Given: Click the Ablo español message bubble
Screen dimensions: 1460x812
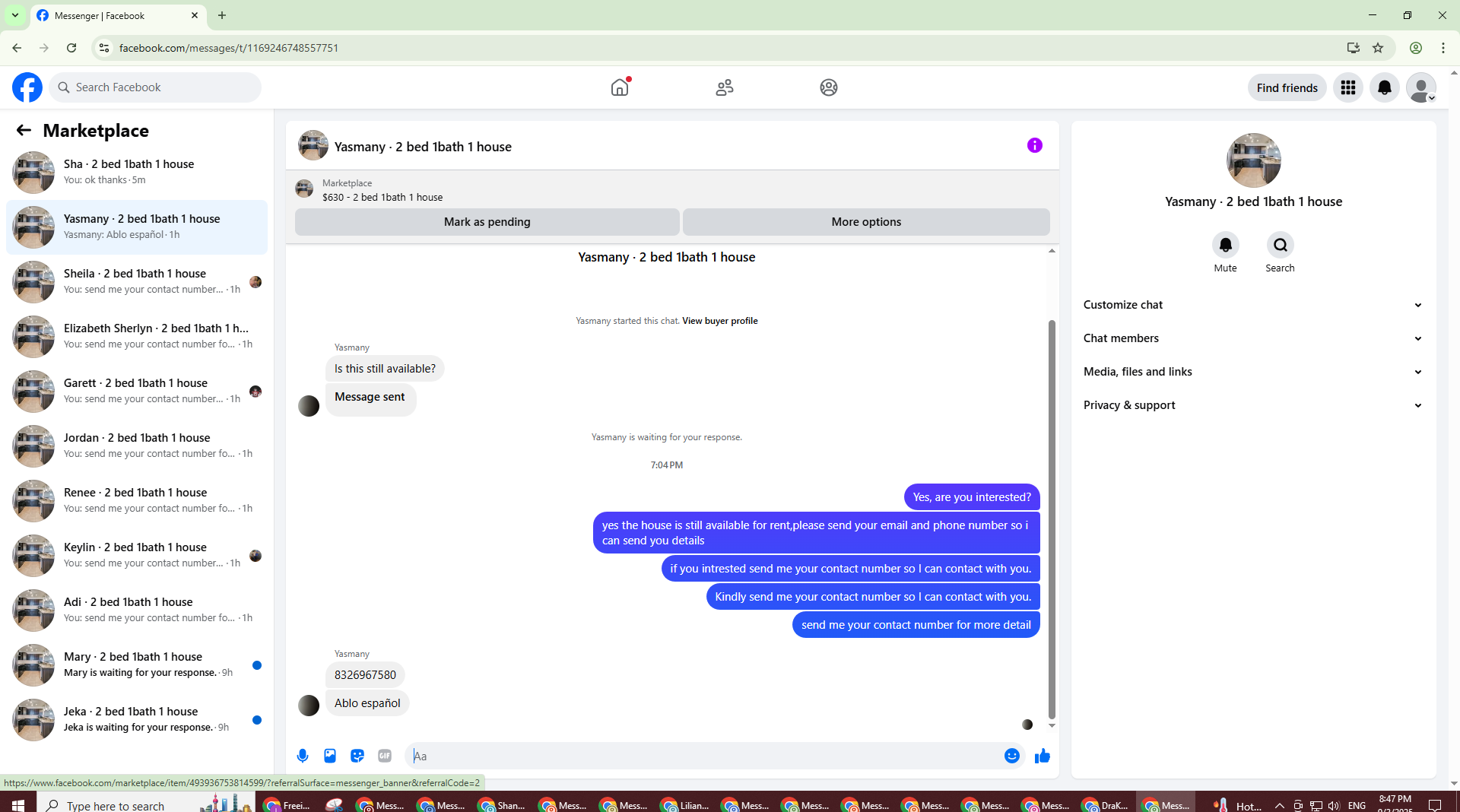Looking at the screenshot, I should pos(367,703).
